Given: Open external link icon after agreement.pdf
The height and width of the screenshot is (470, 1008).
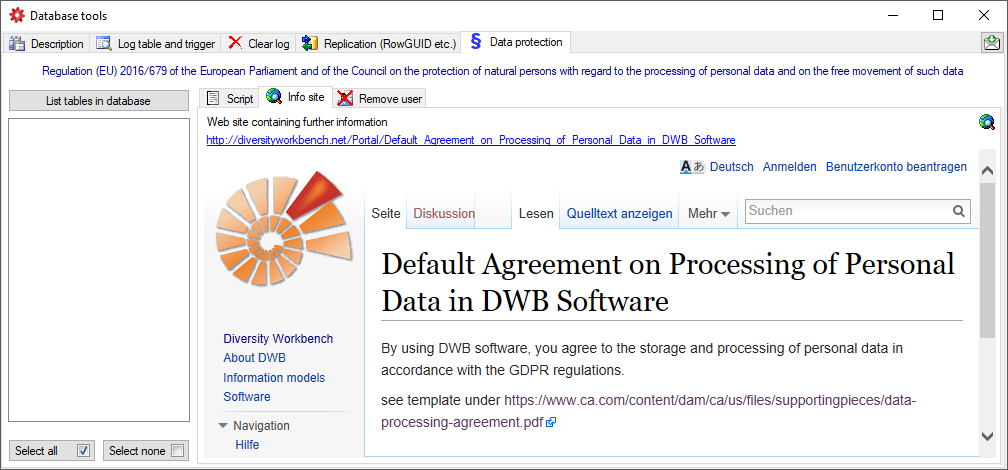Looking at the screenshot, I should pyautogui.click(x=550, y=423).
